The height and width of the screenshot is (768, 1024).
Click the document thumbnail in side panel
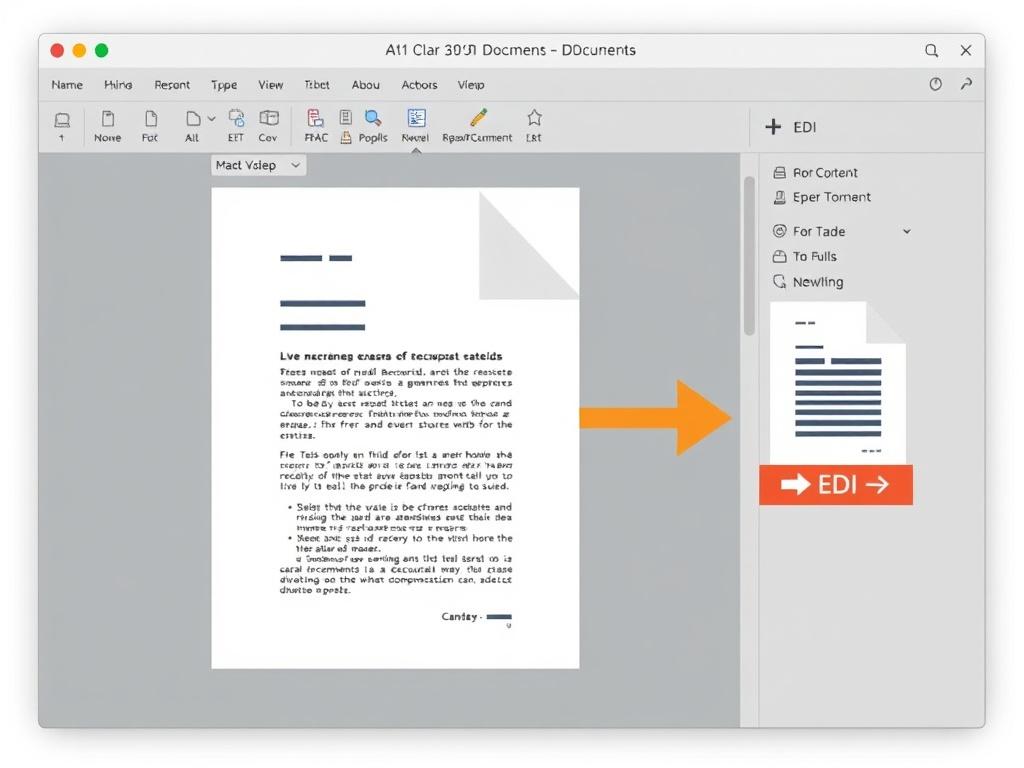coord(838,380)
